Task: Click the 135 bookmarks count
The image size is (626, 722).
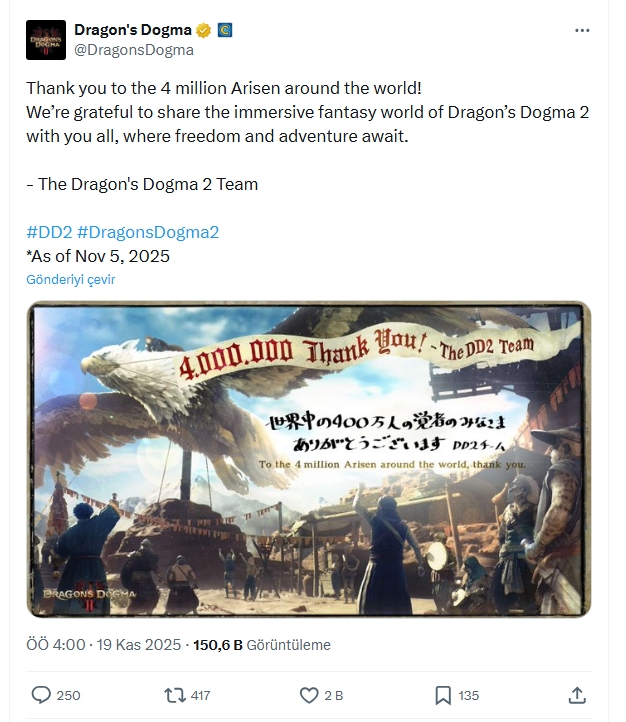Action: coord(469,695)
